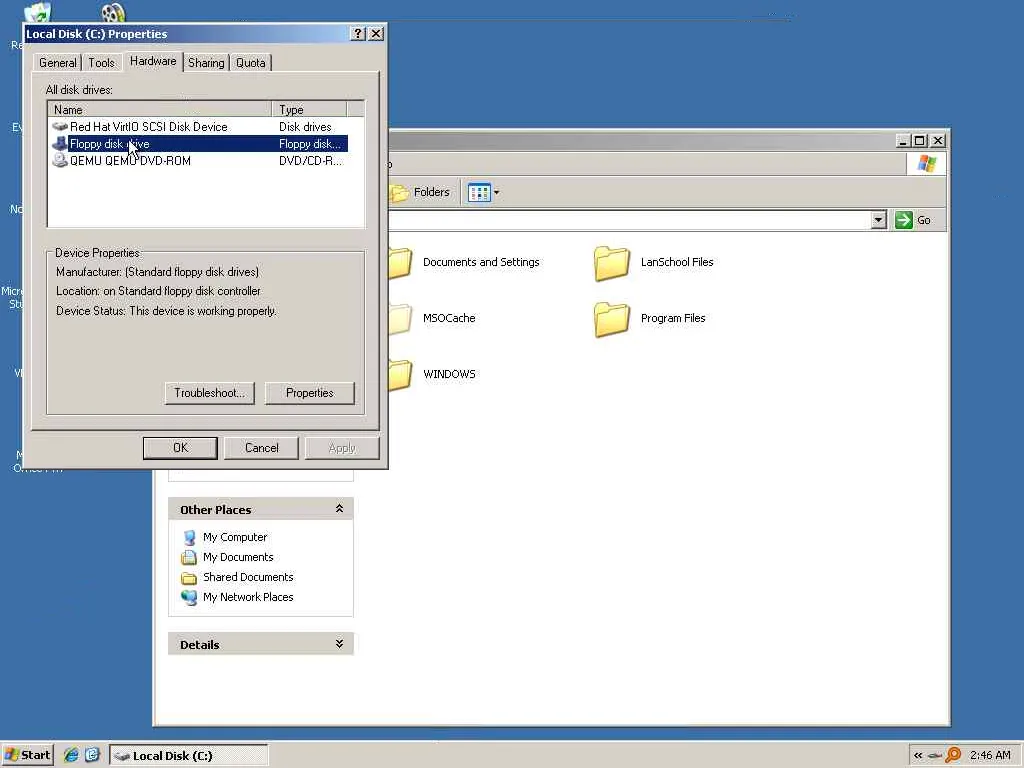Image resolution: width=1024 pixels, height=768 pixels.
Task: Click the help question mark button
Action: pos(358,34)
